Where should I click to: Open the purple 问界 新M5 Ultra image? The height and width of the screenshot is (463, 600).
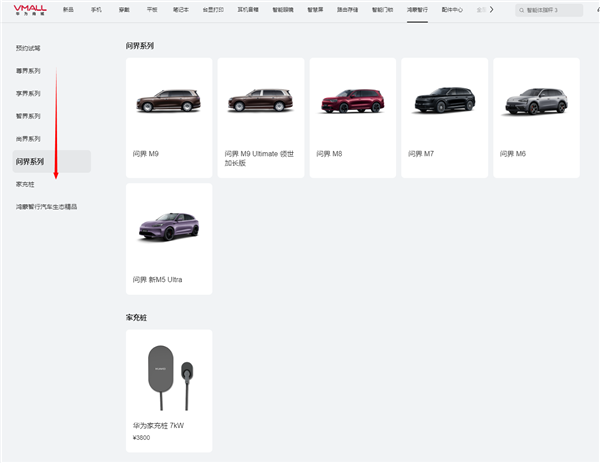tap(169, 227)
